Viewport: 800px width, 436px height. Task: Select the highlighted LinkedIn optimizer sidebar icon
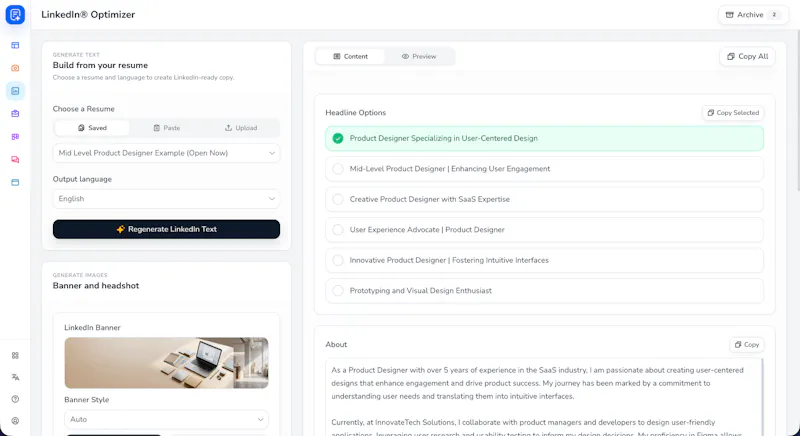click(15, 91)
